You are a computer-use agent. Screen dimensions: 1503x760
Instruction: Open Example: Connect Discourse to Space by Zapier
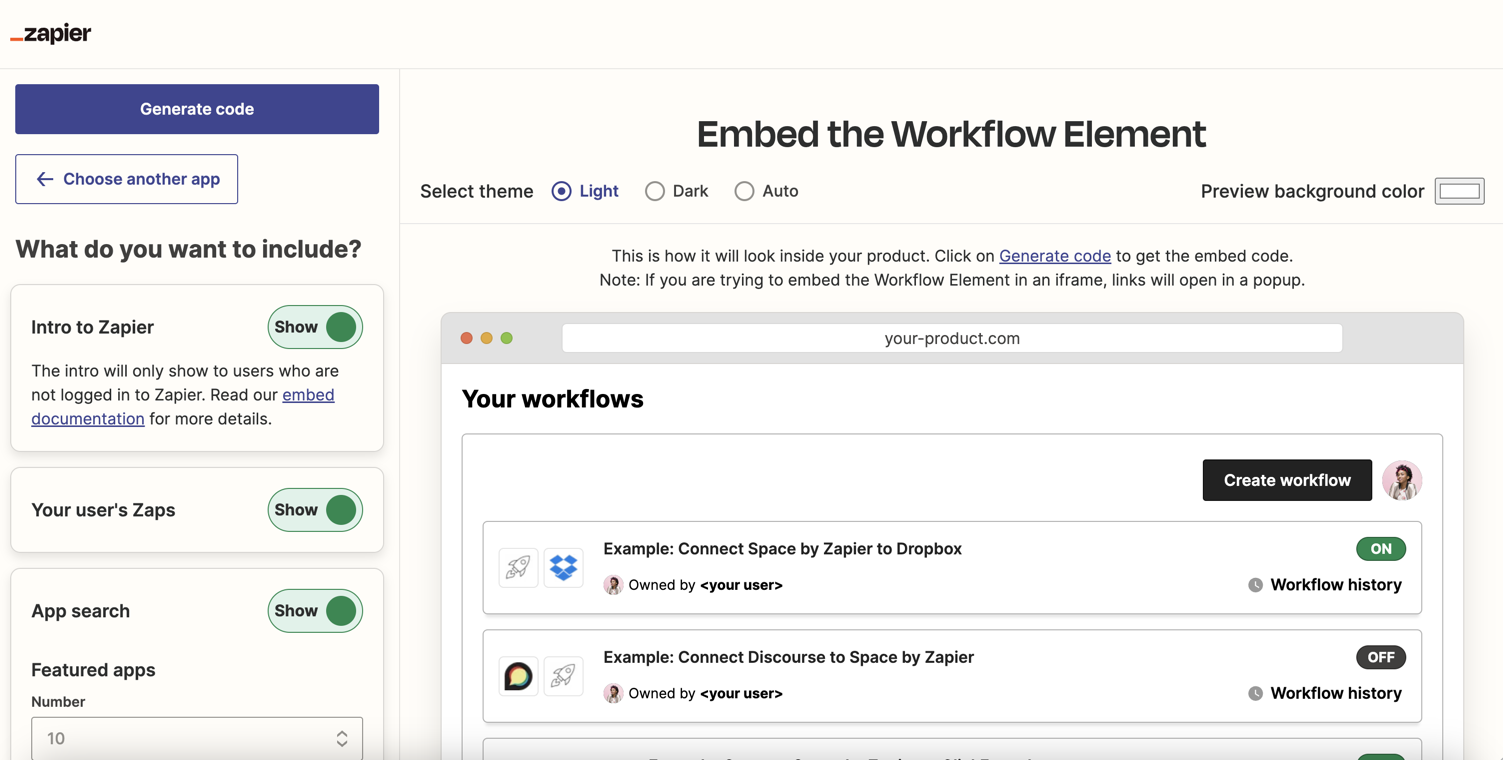click(788, 657)
